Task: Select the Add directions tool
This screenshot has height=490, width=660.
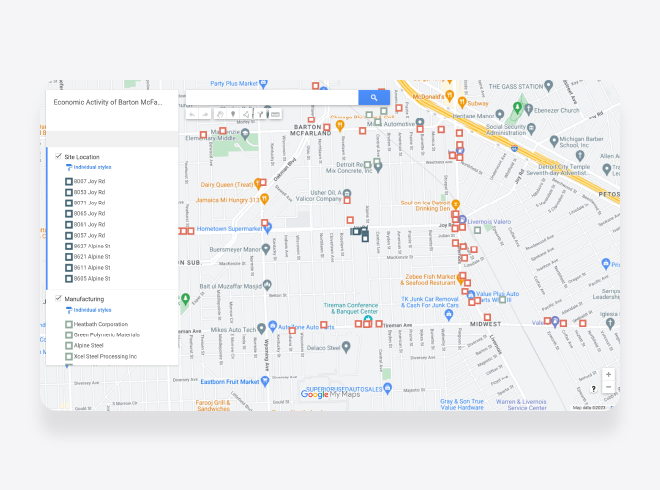Action: (261, 115)
